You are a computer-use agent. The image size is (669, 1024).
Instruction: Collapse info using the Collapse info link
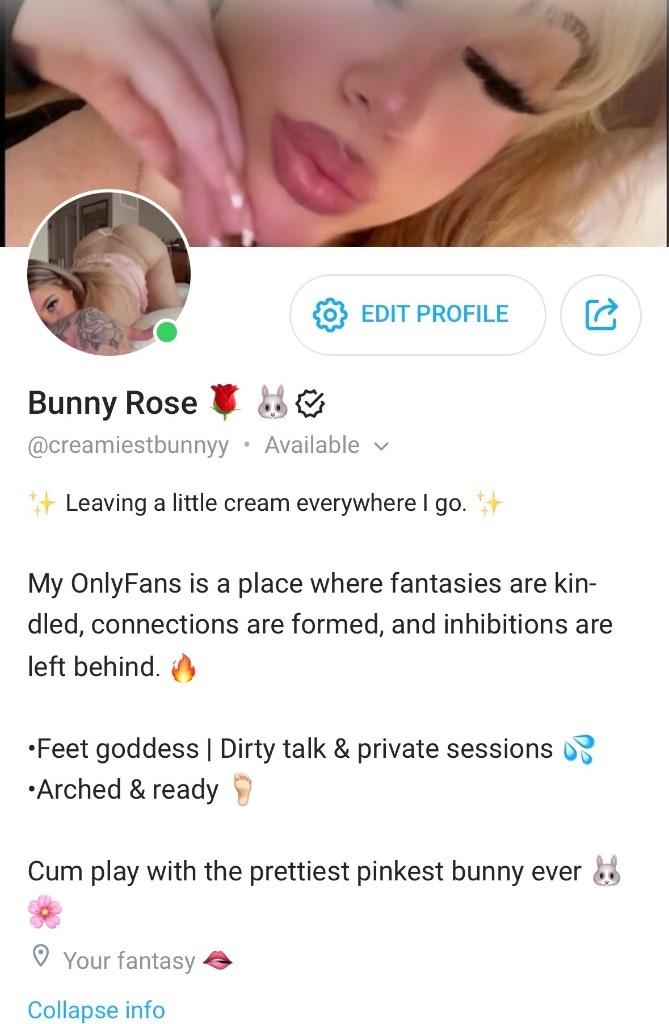point(96,1010)
